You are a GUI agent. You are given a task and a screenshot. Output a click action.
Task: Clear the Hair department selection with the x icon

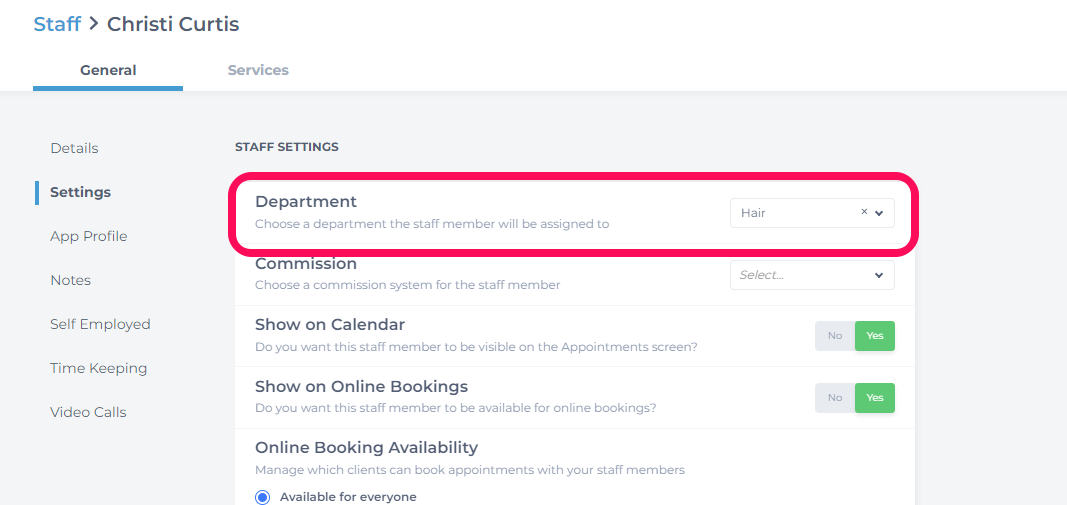864,212
